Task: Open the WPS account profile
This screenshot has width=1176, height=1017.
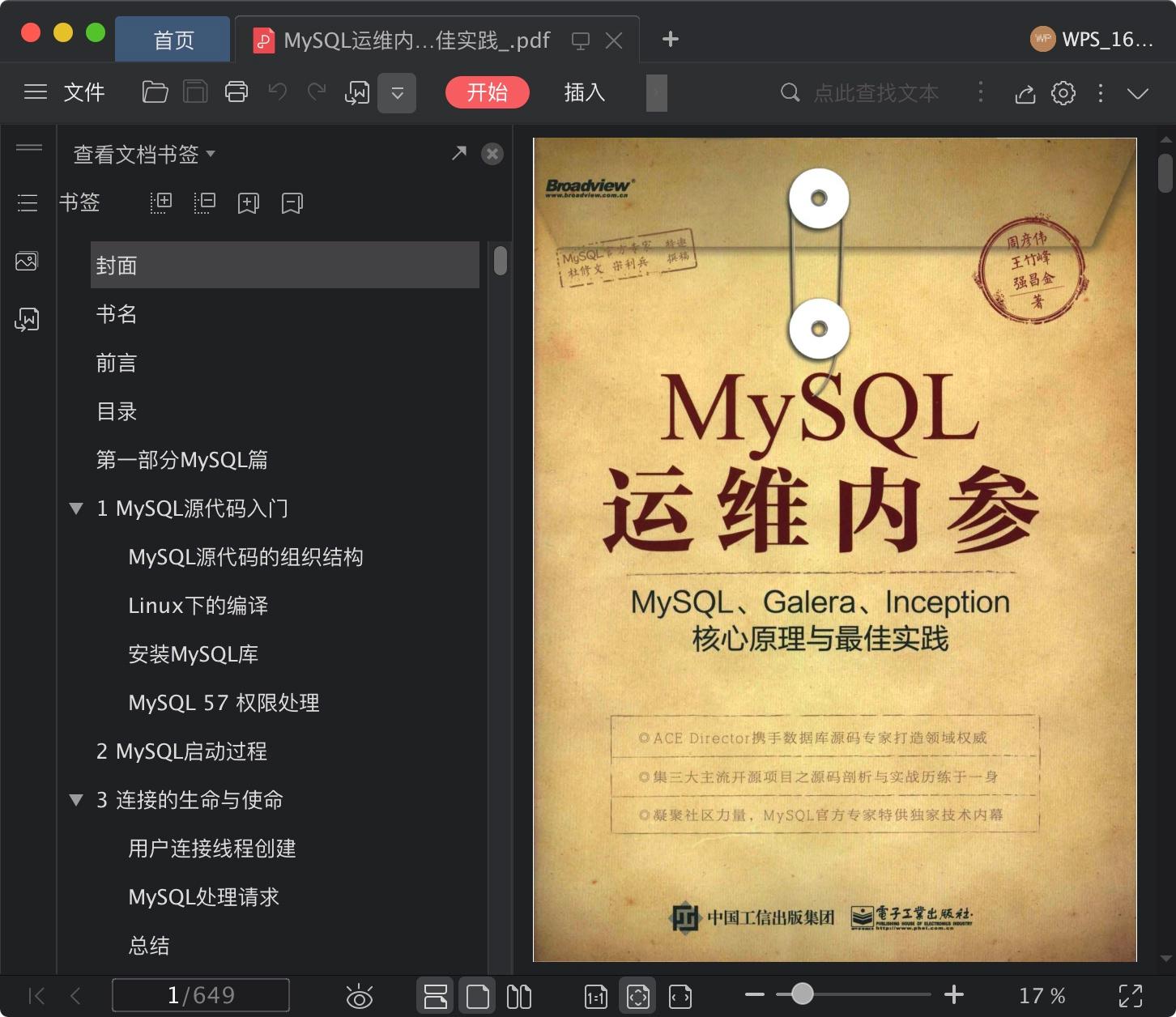Action: click(1092, 39)
